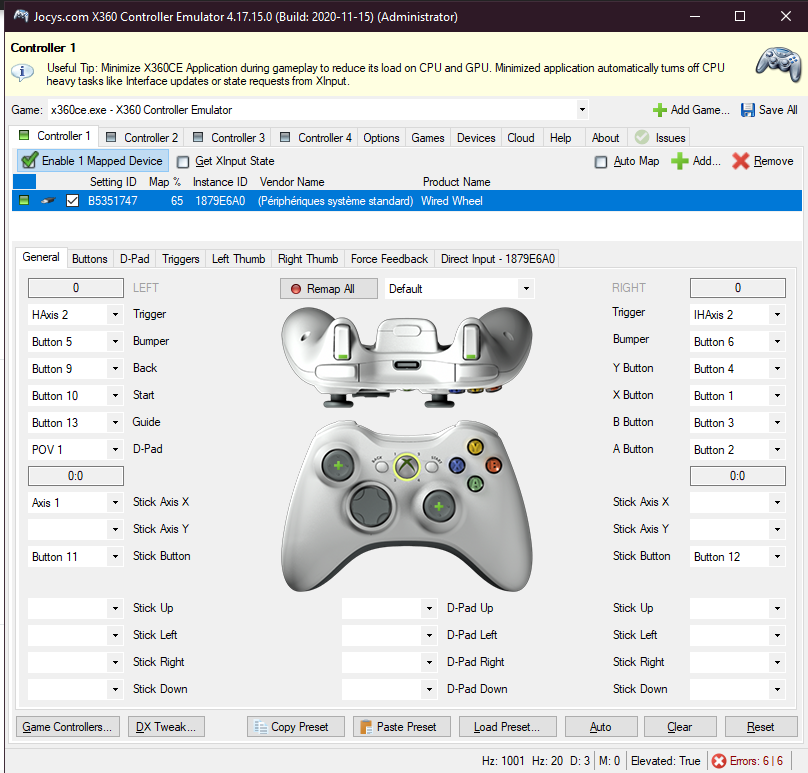This screenshot has height=773, width=808.
Task: Click the info tip icon under Controller 1
Action: [23, 72]
